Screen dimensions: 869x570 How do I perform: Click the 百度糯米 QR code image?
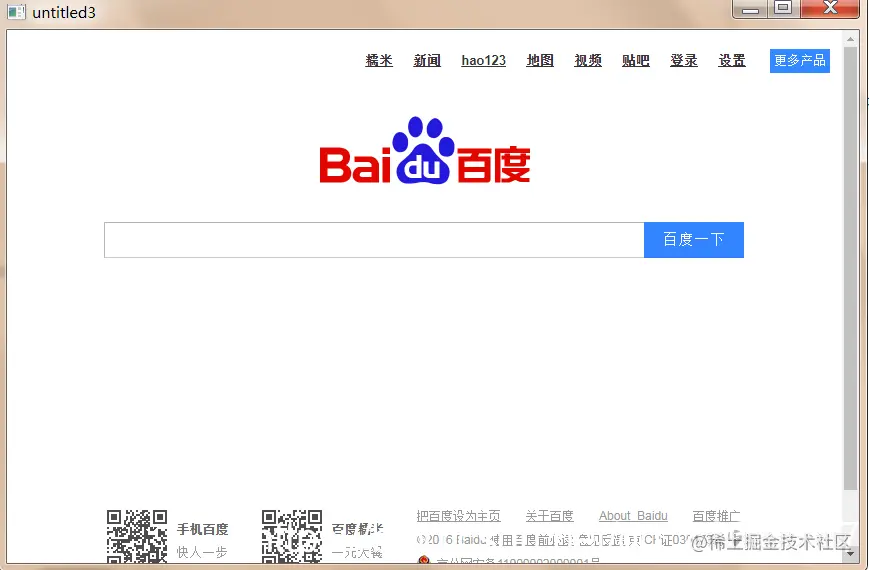292,537
